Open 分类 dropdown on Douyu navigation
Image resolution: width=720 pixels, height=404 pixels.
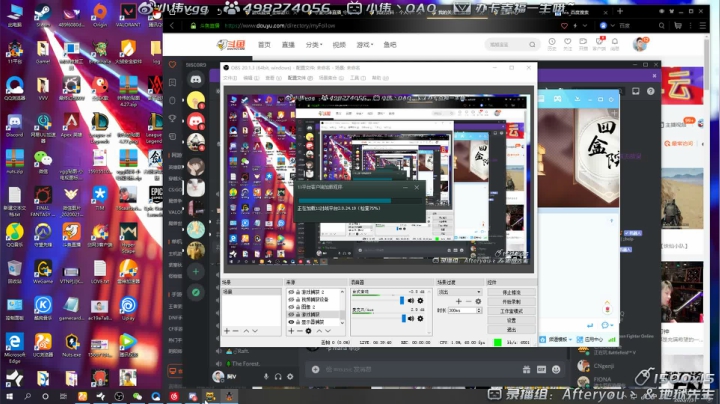pos(314,45)
